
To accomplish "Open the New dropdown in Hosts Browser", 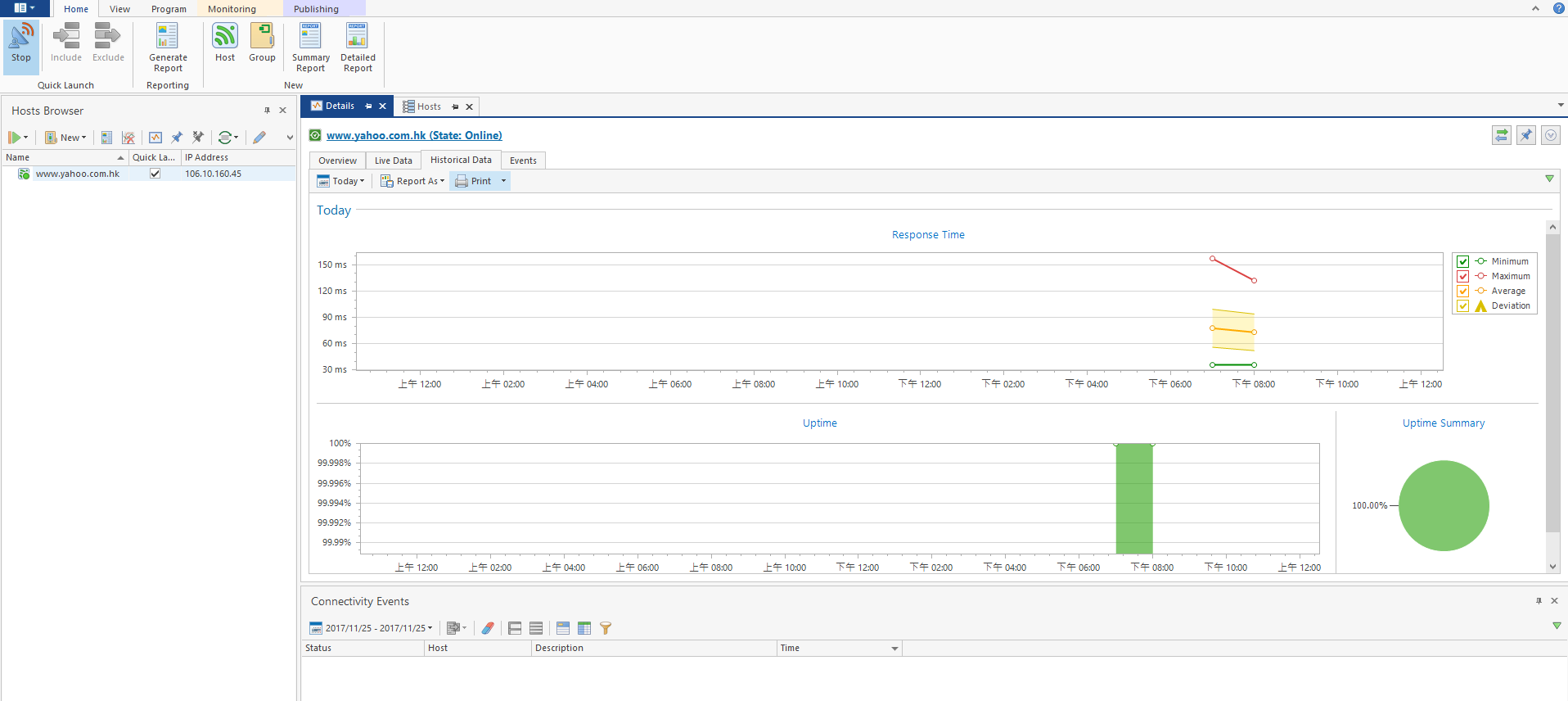I will coord(65,138).
